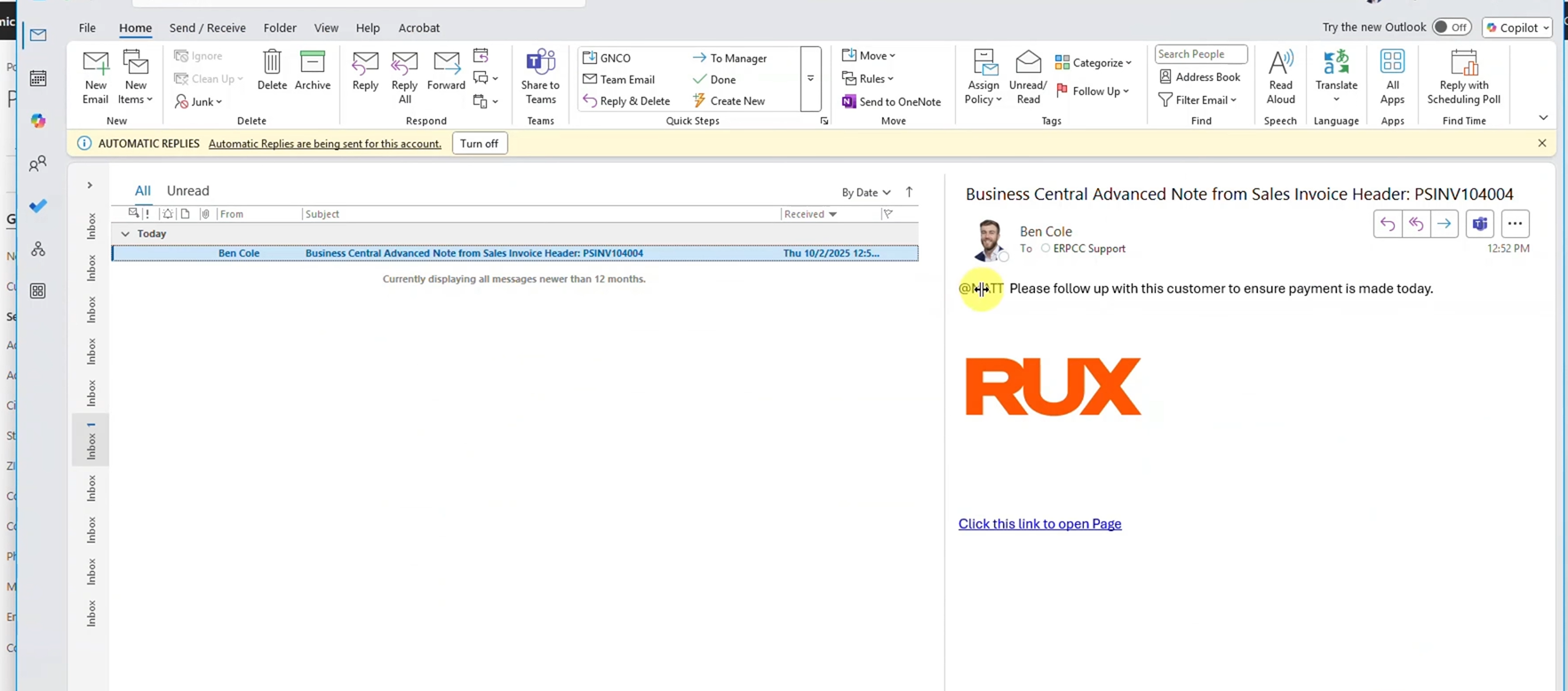Click the Automatic Replies are being sent link
This screenshot has height=691, width=1568.
click(325, 144)
